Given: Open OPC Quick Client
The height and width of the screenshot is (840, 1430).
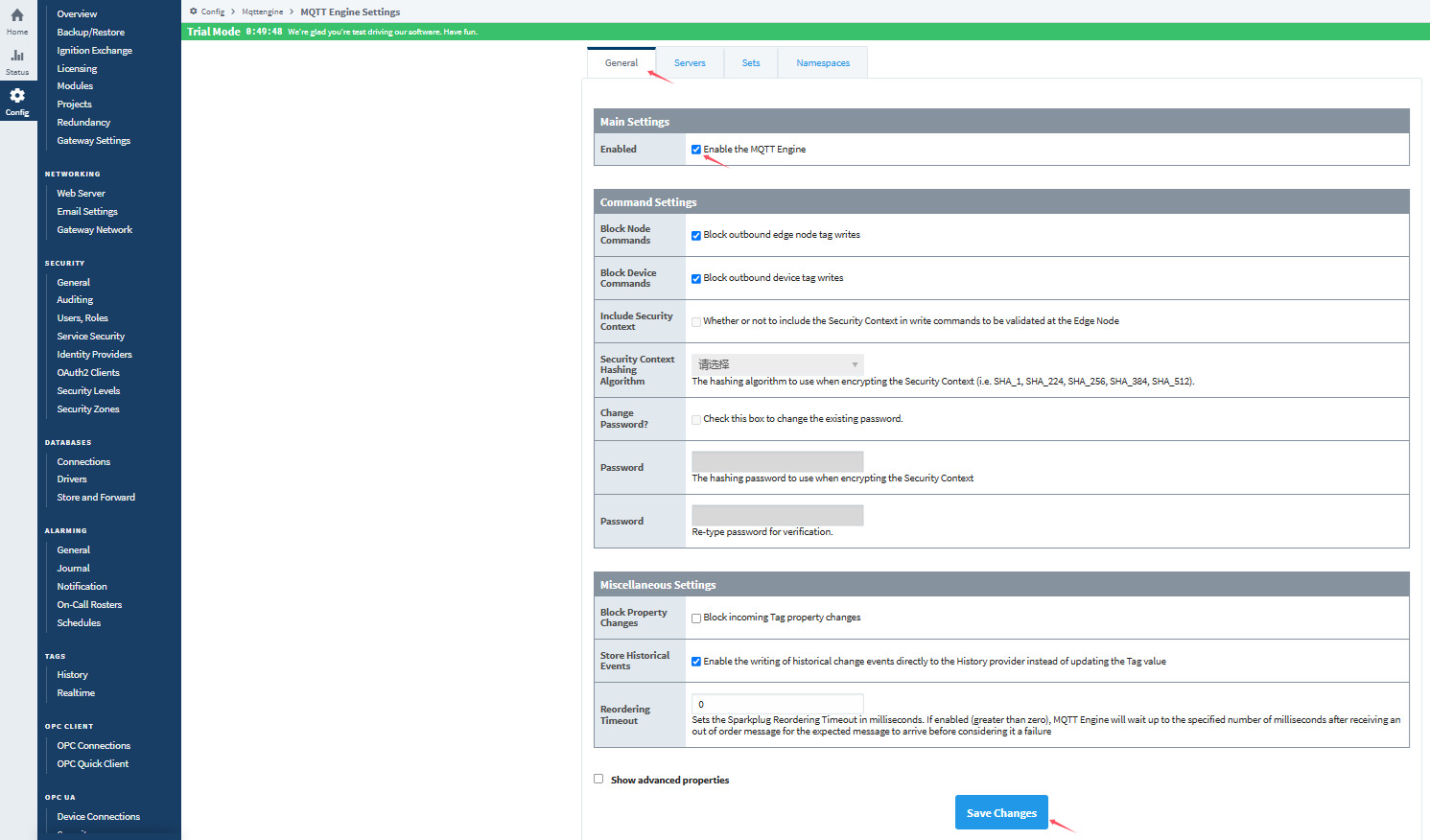Looking at the screenshot, I should 92,764.
